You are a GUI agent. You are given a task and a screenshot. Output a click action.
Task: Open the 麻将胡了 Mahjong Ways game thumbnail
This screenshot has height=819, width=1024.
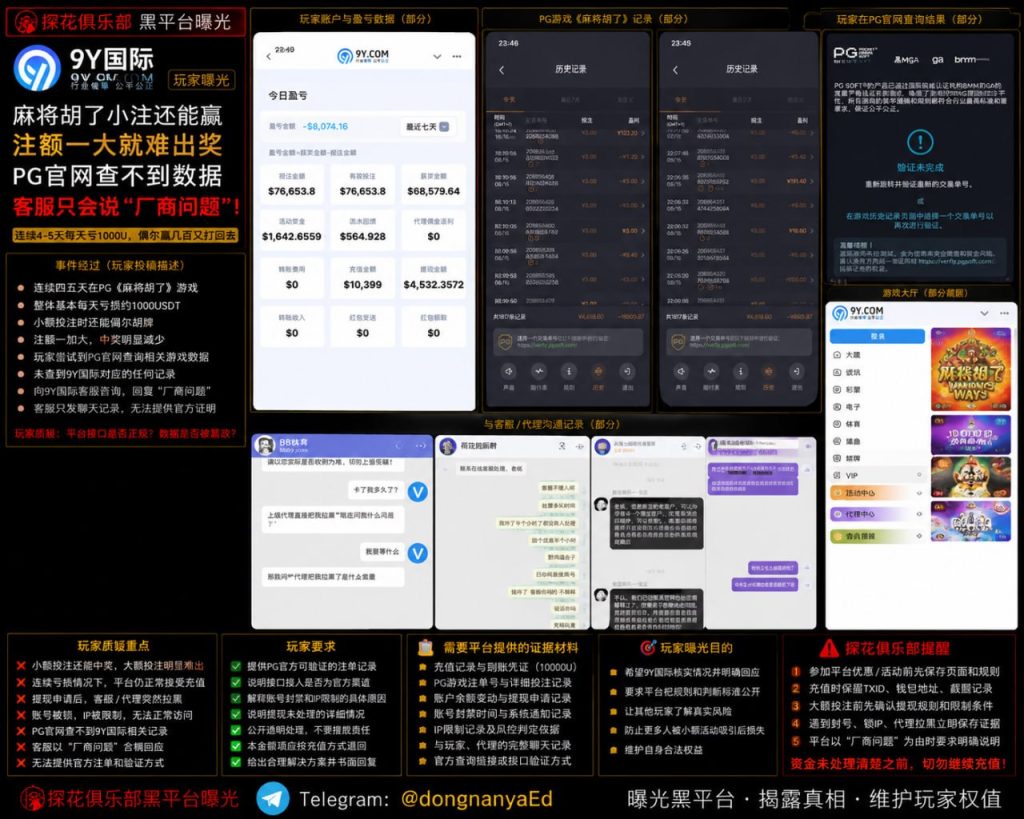tap(970, 369)
